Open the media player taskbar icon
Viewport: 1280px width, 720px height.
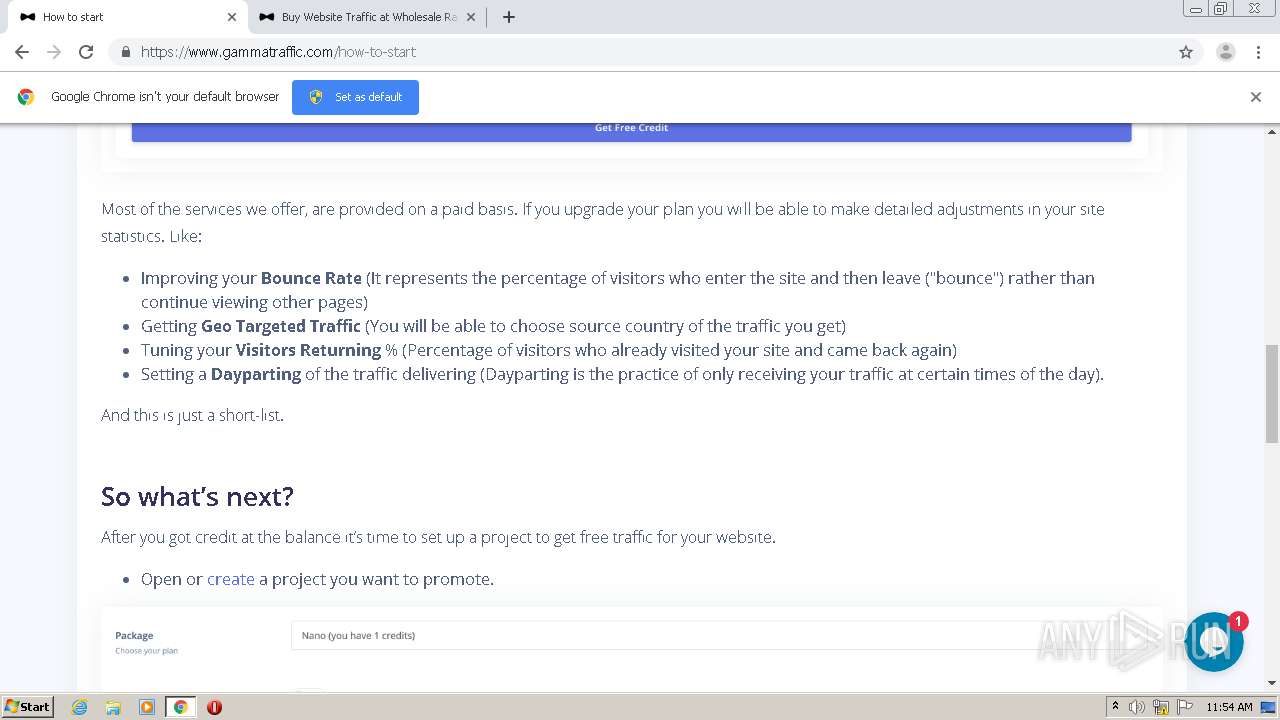[x=147, y=707]
